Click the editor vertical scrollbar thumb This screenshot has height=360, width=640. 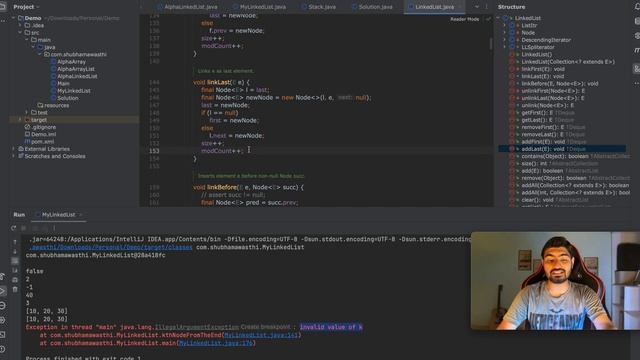pos(491,43)
